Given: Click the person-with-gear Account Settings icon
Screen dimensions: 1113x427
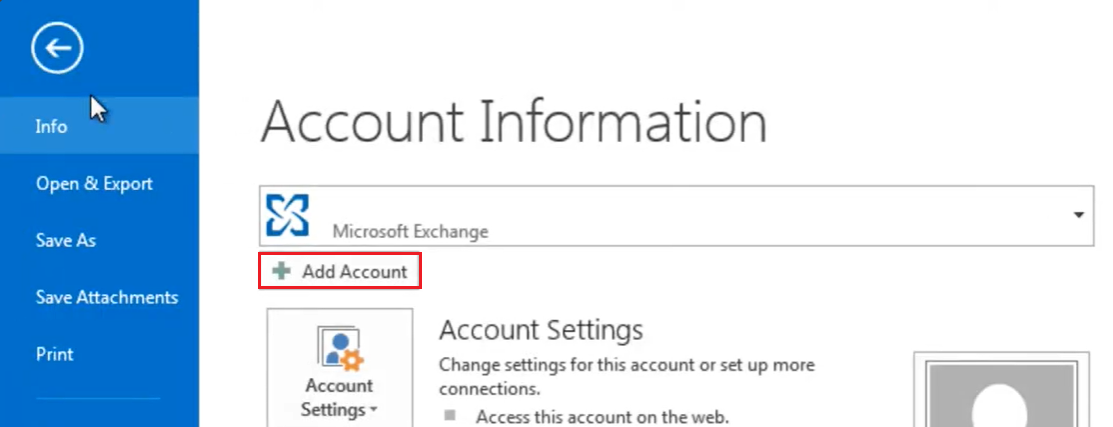Looking at the screenshot, I should [x=339, y=348].
